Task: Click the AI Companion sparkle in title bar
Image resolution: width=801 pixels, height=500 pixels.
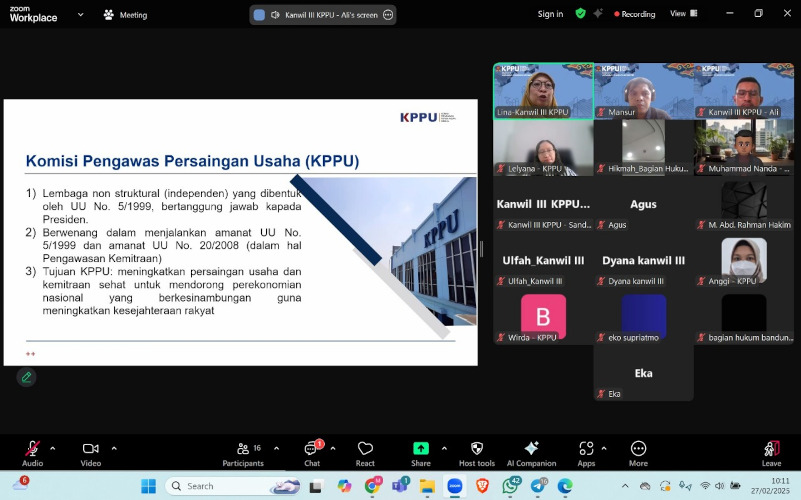Action: coord(598,14)
